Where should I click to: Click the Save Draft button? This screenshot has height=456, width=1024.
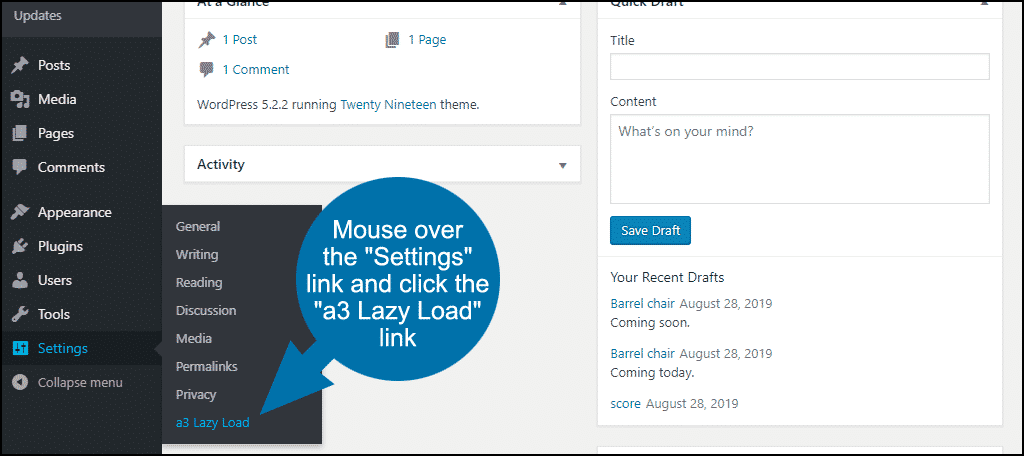point(650,231)
